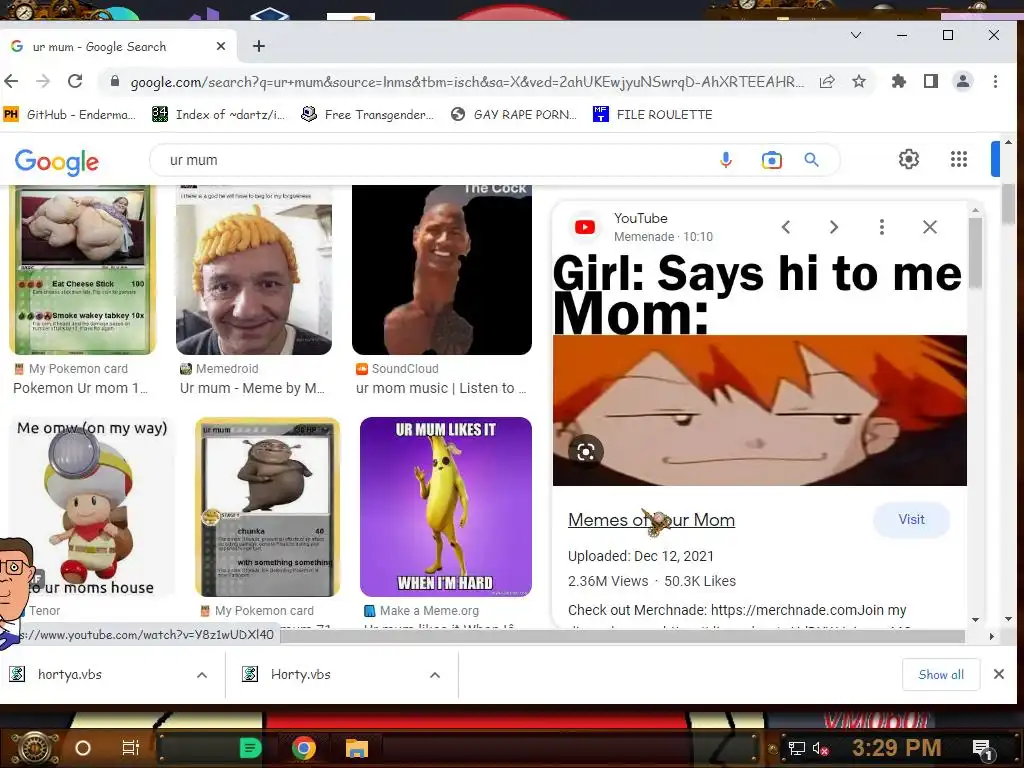
Task: Open preview panel three-dot options
Action: (882, 227)
